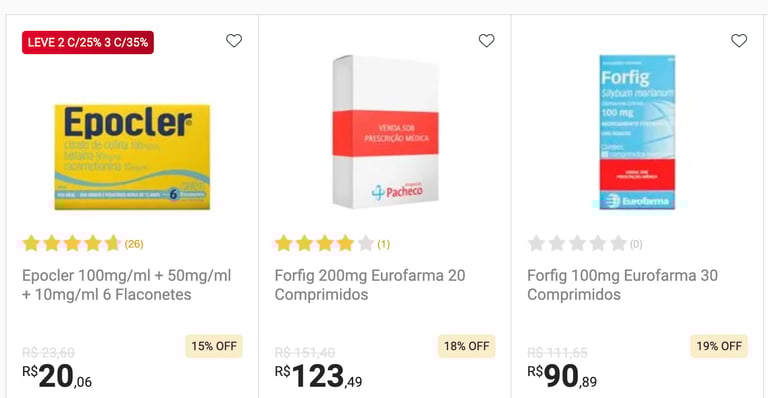Click heart icon on Forfig 100mg card
768x398 pixels.
[739, 41]
